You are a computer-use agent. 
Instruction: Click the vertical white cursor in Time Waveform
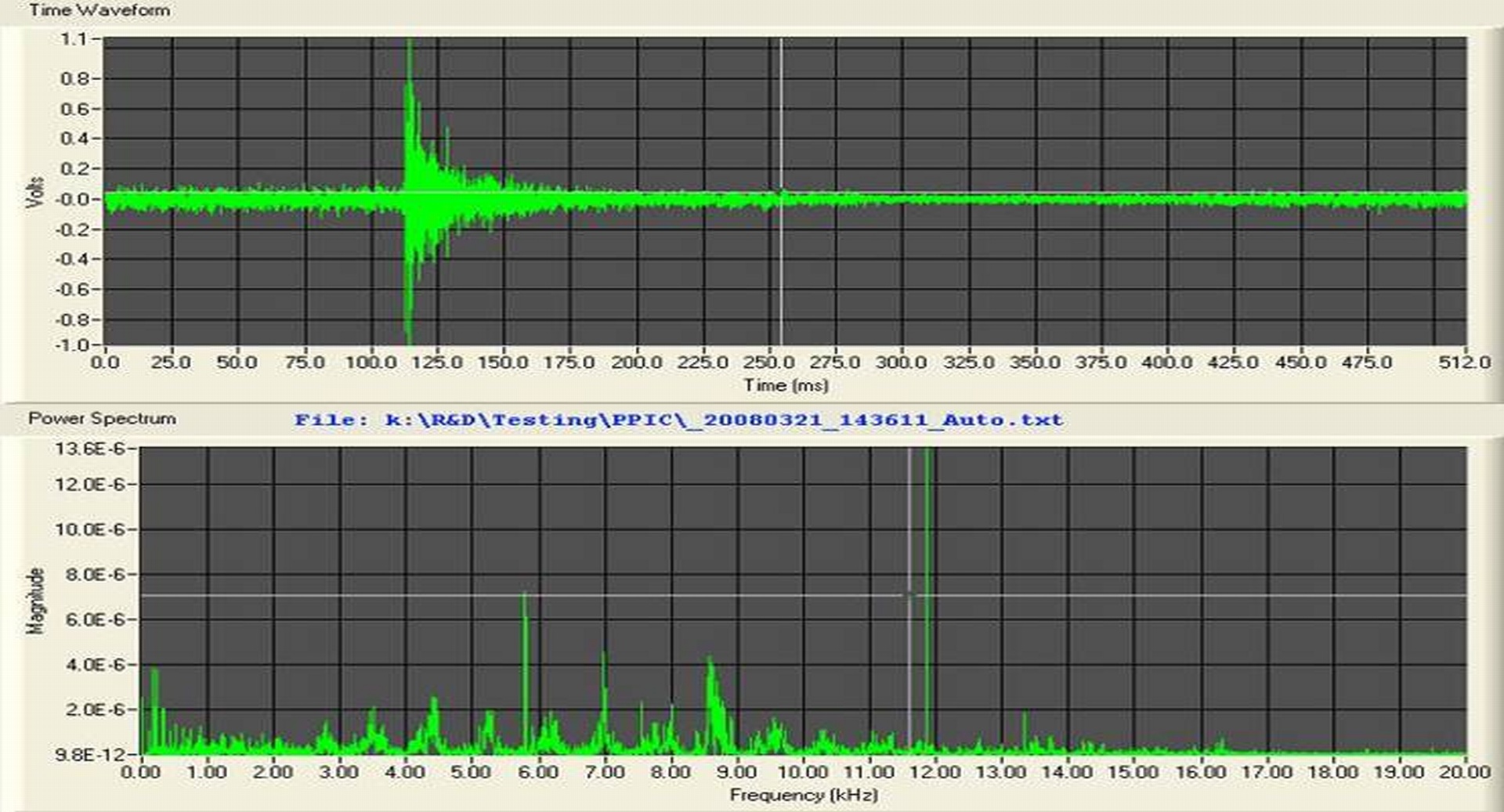[x=780, y=117]
